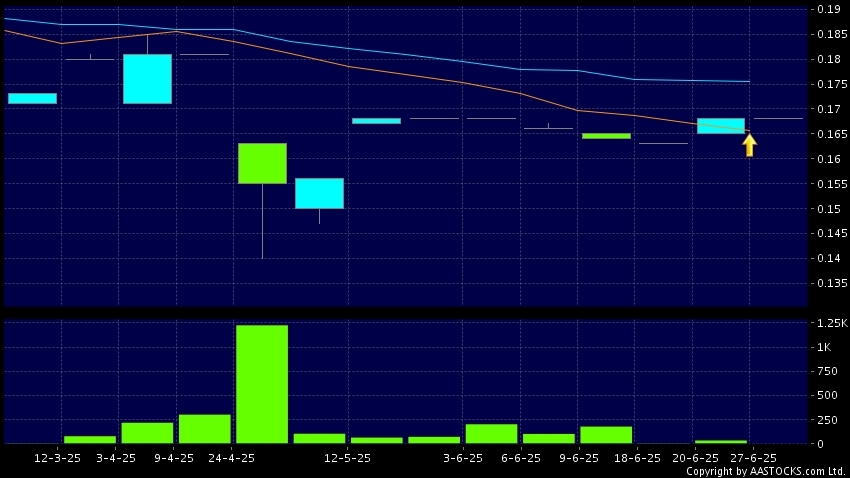Click the 0.17 price axis label
Screen dimensions: 850x478
828,109
